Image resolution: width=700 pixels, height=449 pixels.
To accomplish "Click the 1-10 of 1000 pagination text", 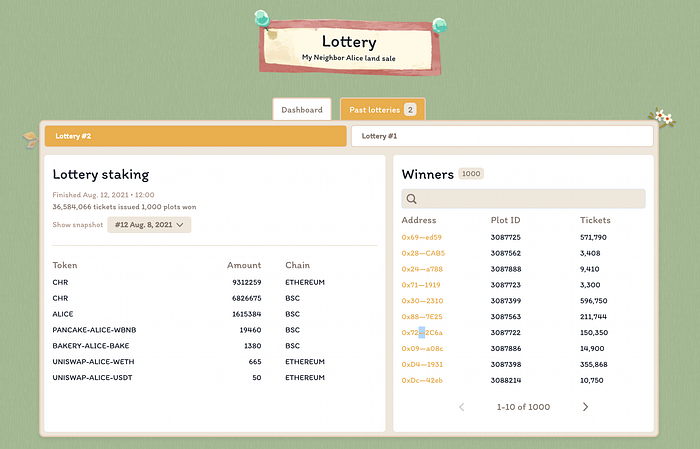I will tap(523, 407).
